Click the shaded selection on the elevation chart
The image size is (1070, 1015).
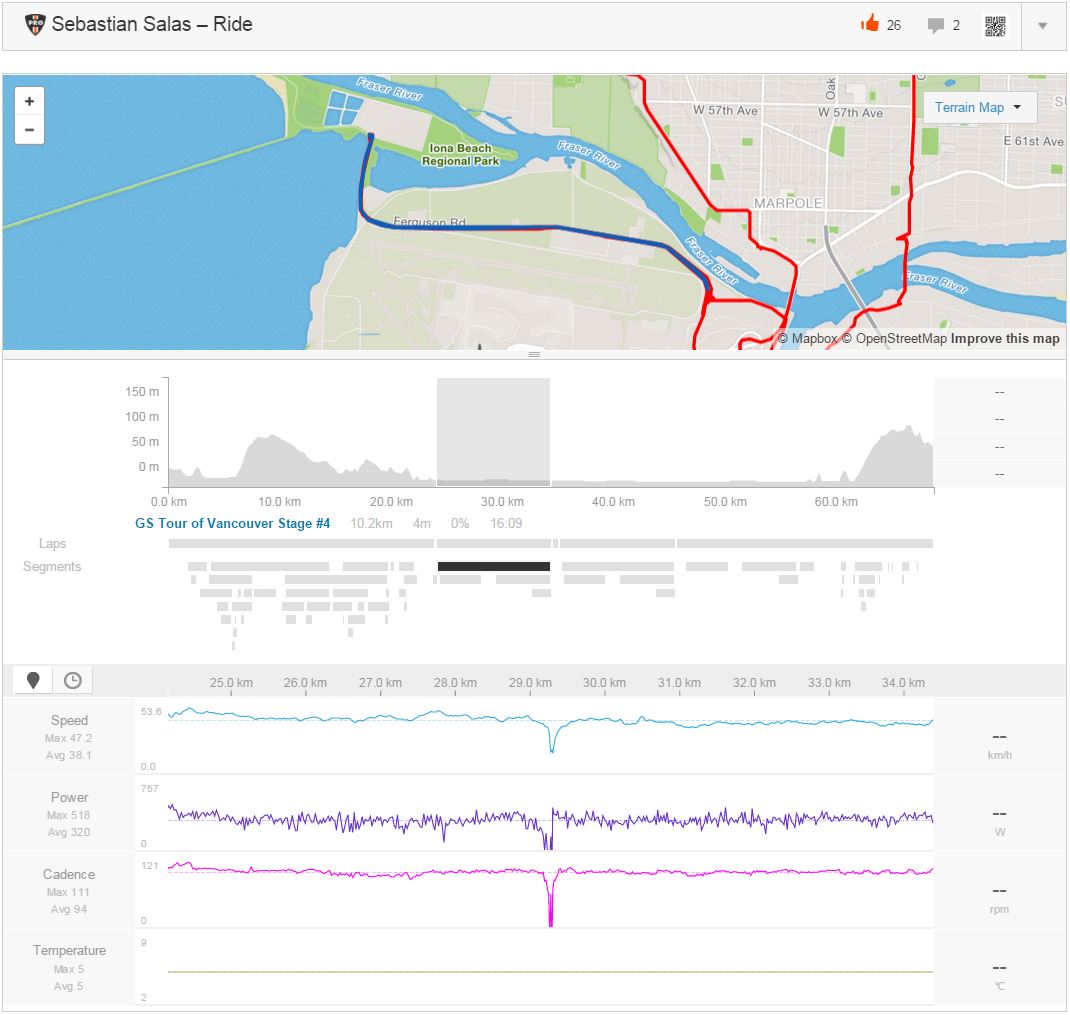coord(493,430)
